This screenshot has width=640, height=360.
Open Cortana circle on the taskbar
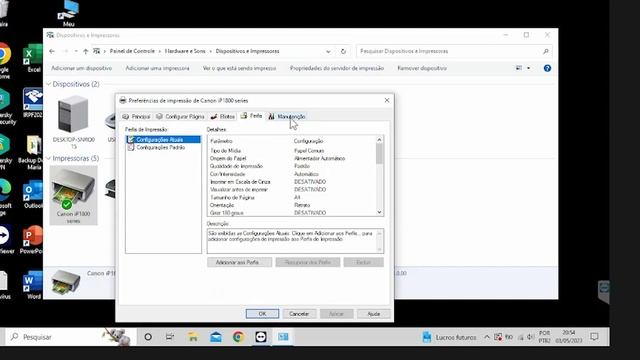coord(148,337)
